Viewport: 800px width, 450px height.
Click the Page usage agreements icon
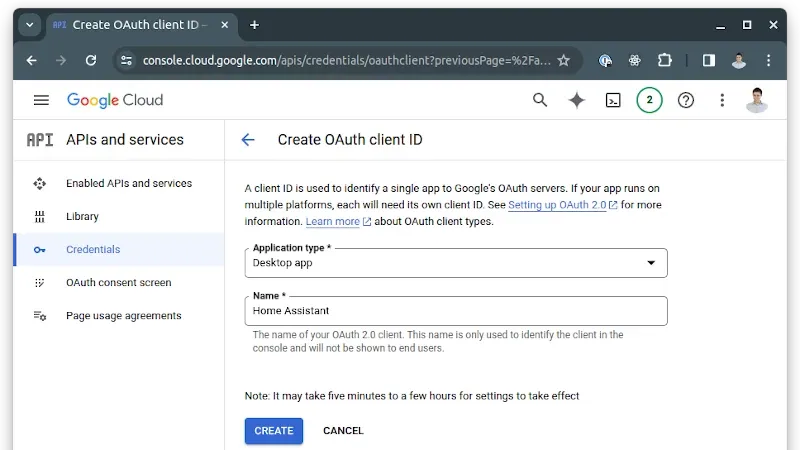click(x=40, y=316)
